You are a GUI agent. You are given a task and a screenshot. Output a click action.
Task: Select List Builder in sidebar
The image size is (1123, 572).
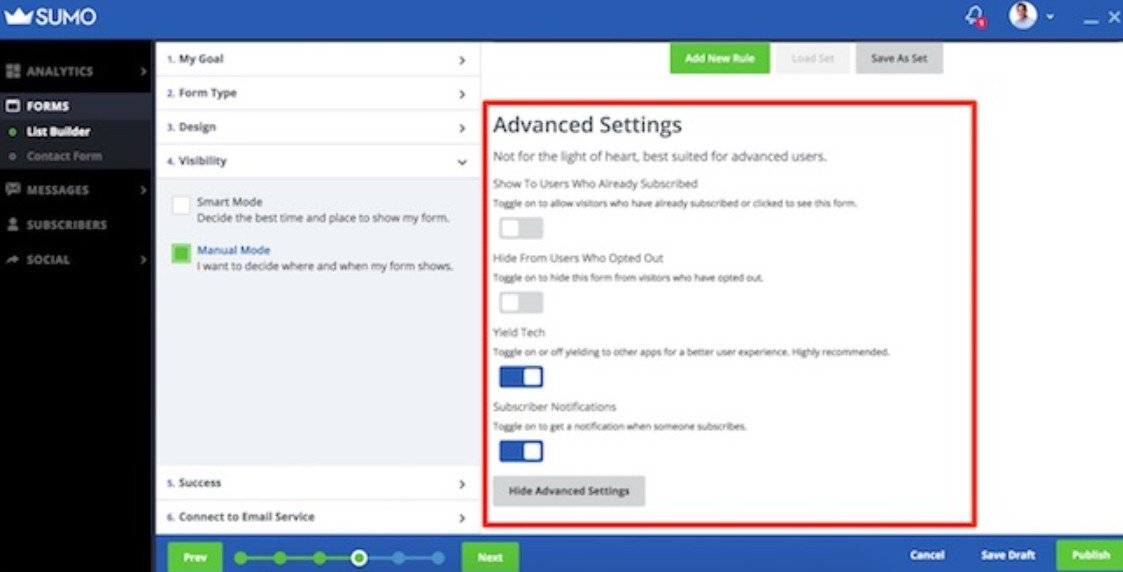coord(58,131)
